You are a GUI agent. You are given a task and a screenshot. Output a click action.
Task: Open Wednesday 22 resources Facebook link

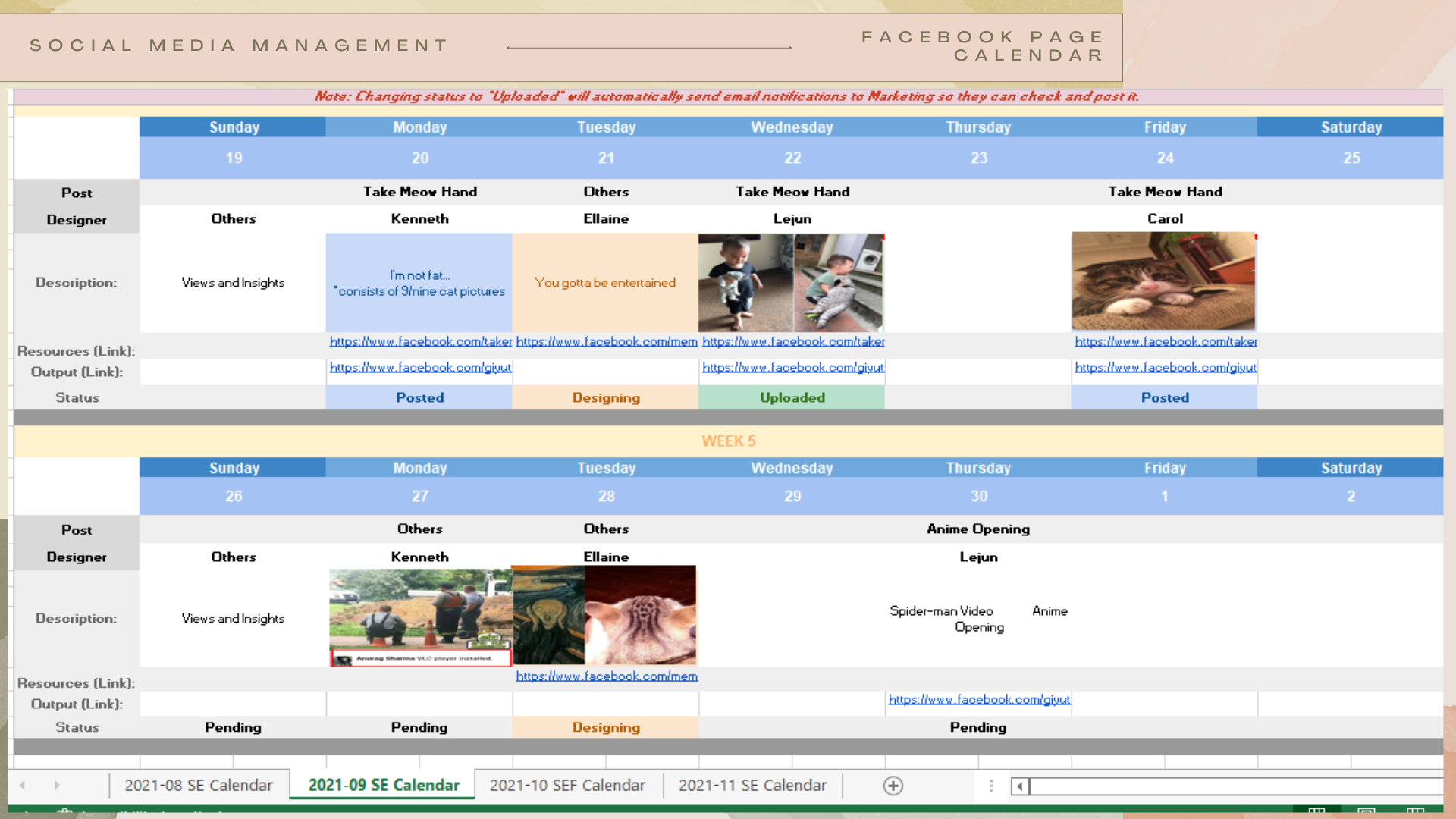pyautogui.click(x=793, y=341)
